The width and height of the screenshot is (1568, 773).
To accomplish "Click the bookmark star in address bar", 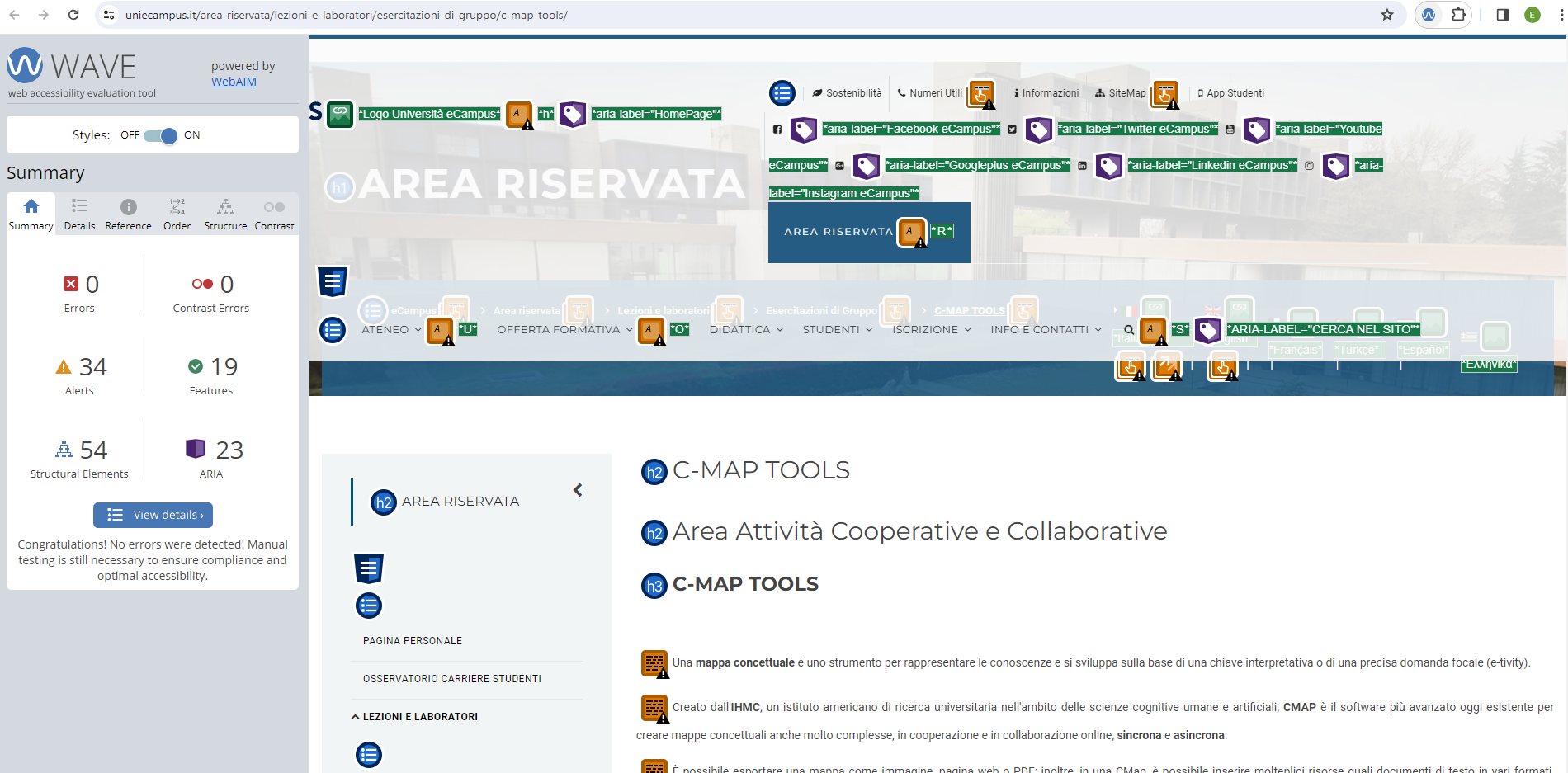I will pos(1387,15).
